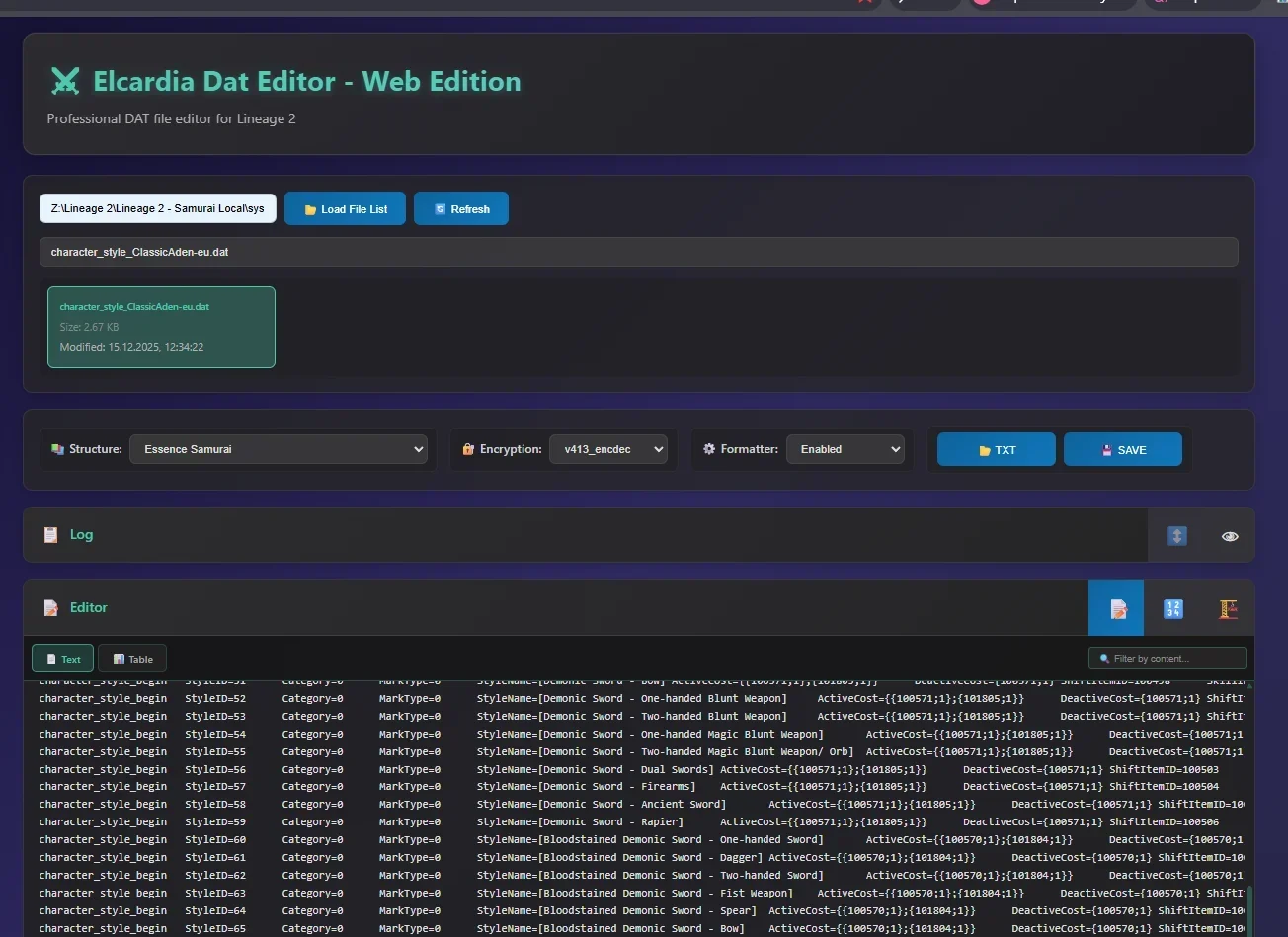Click the crossed swords logo icon
Screen dimensions: 1288x937
point(64,81)
